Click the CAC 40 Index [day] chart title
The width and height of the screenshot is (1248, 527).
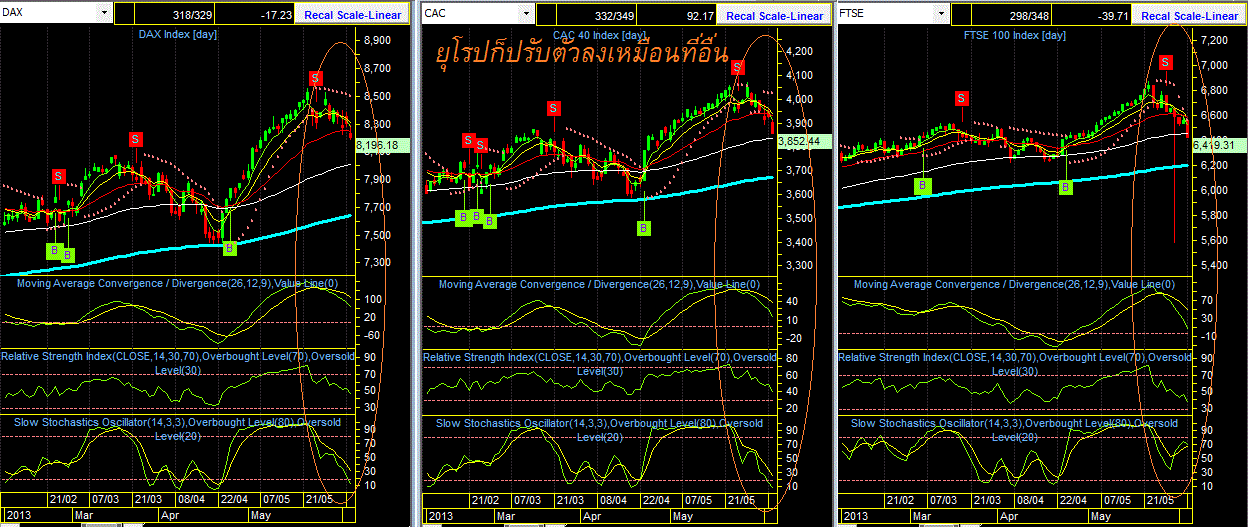point(600,35)
